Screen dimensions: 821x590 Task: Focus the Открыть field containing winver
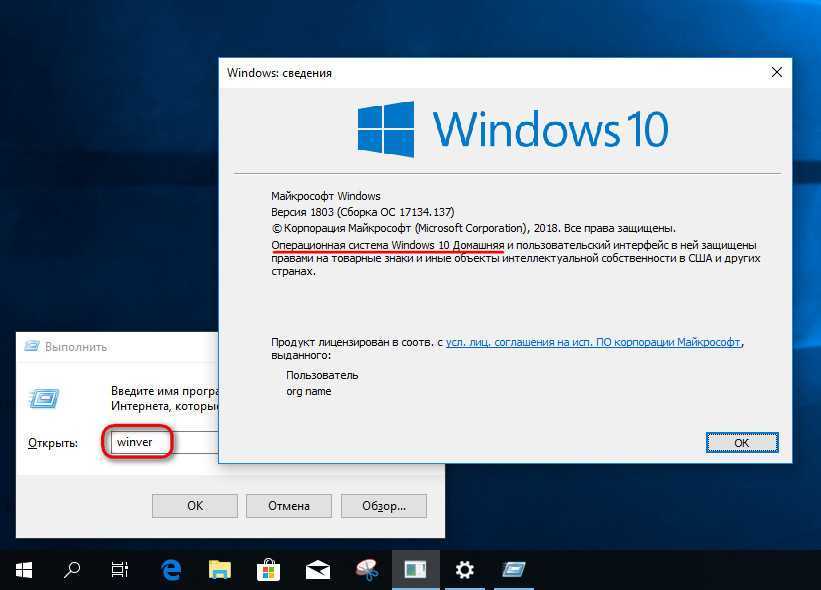click(x=164, y=442)
